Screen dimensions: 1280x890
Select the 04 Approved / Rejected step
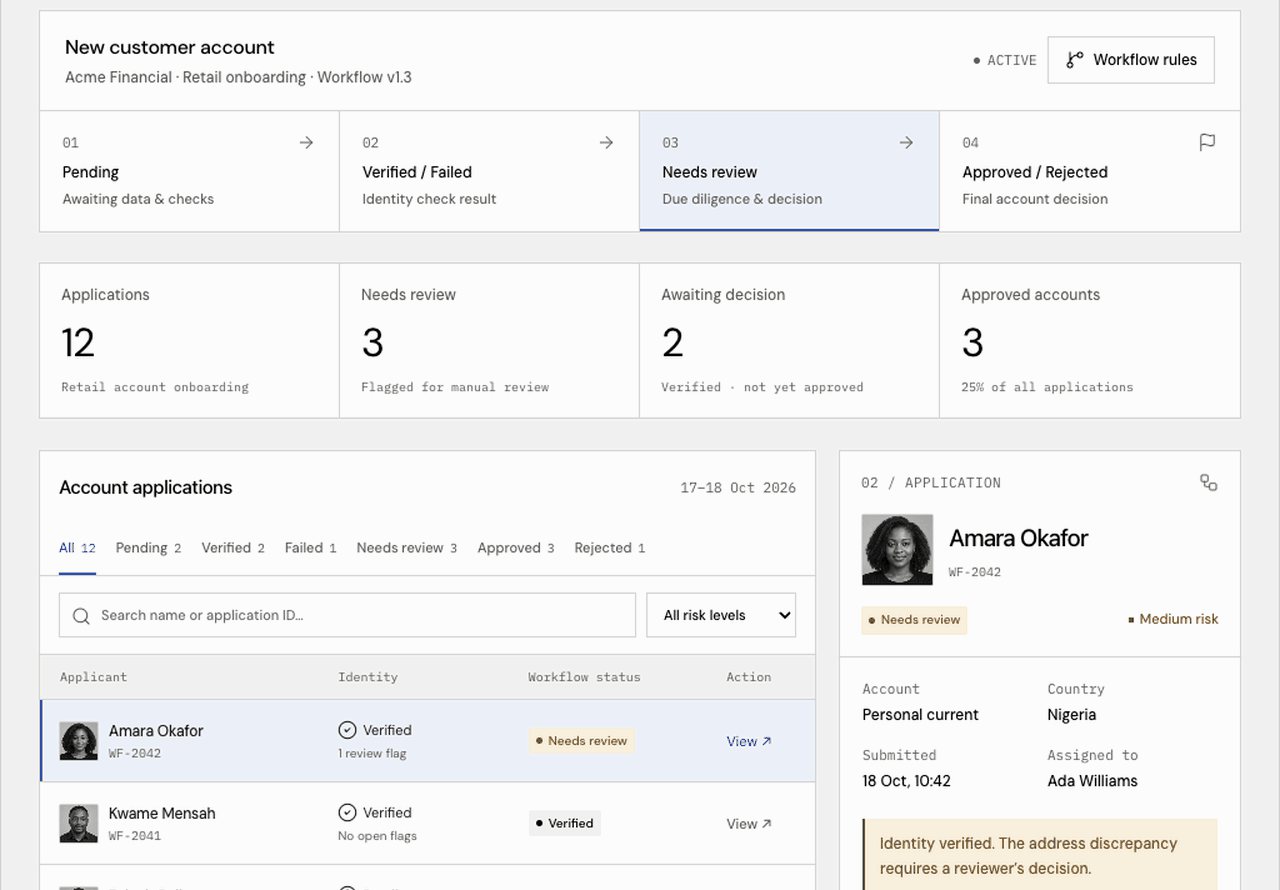click(x=1090, y=171)
